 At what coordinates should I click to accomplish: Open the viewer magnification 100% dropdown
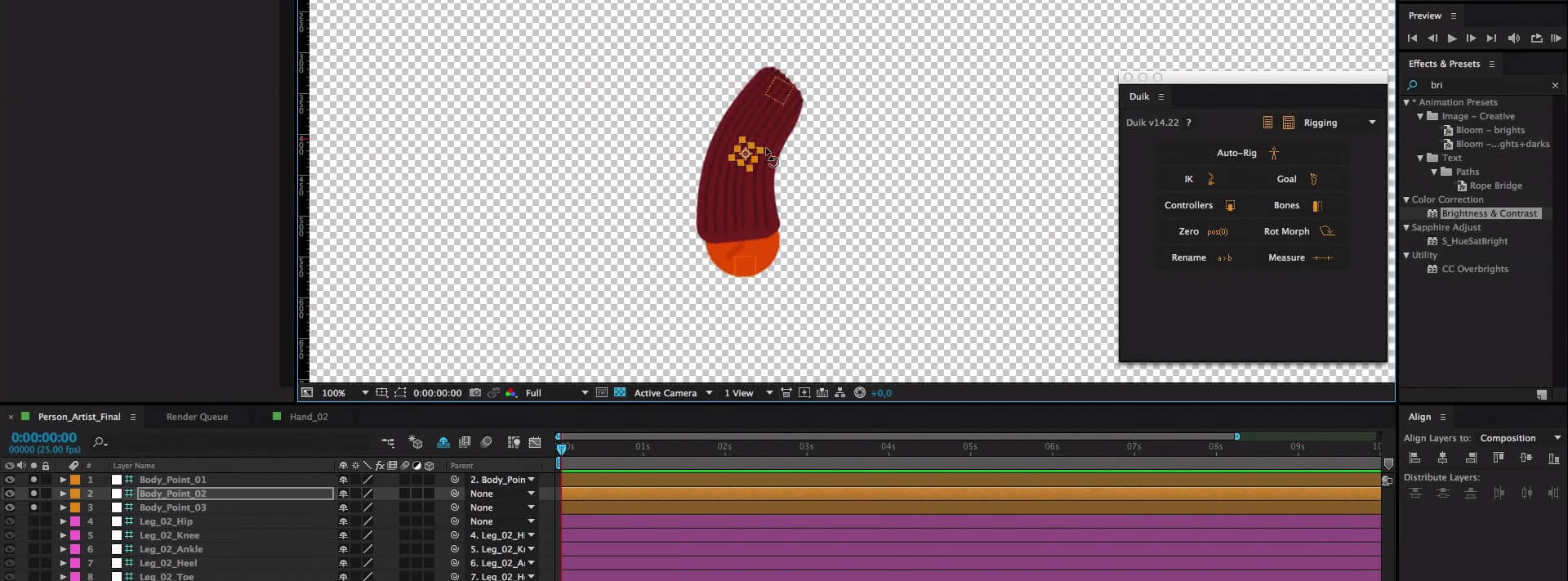345,393
